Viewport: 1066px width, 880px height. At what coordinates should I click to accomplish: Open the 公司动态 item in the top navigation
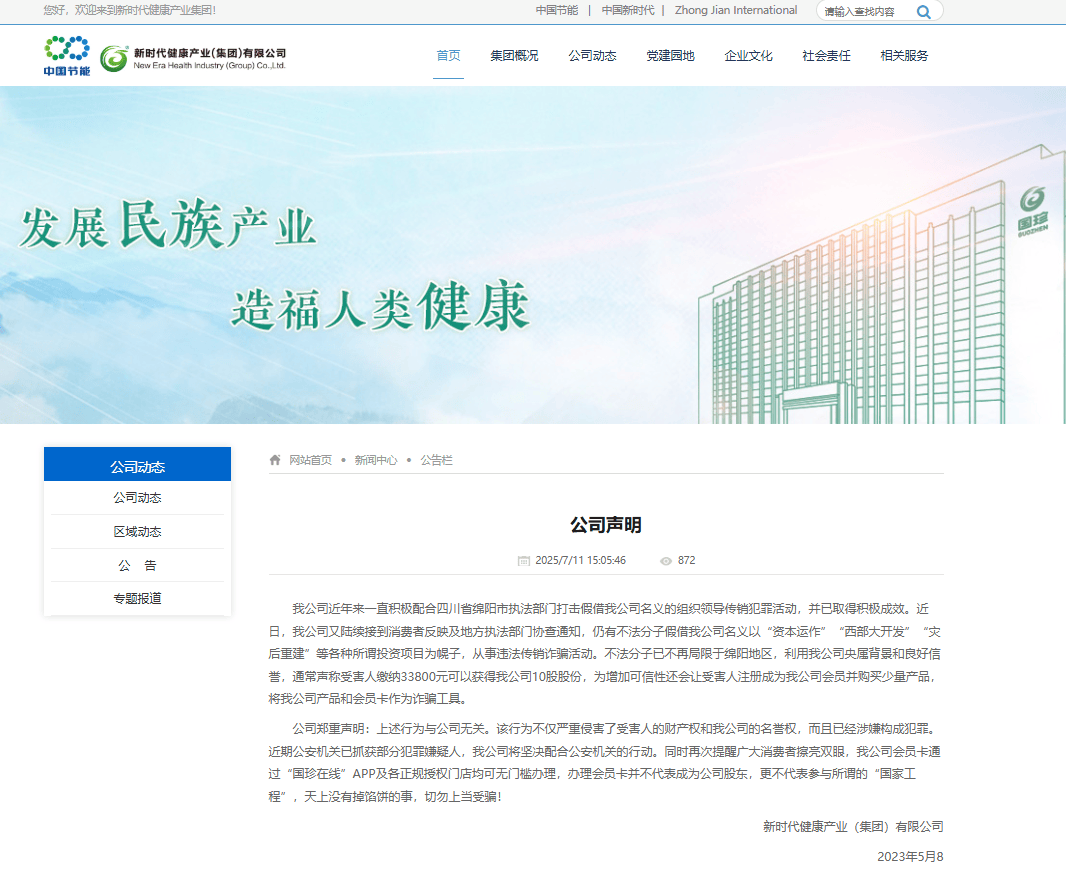point(593,56)
